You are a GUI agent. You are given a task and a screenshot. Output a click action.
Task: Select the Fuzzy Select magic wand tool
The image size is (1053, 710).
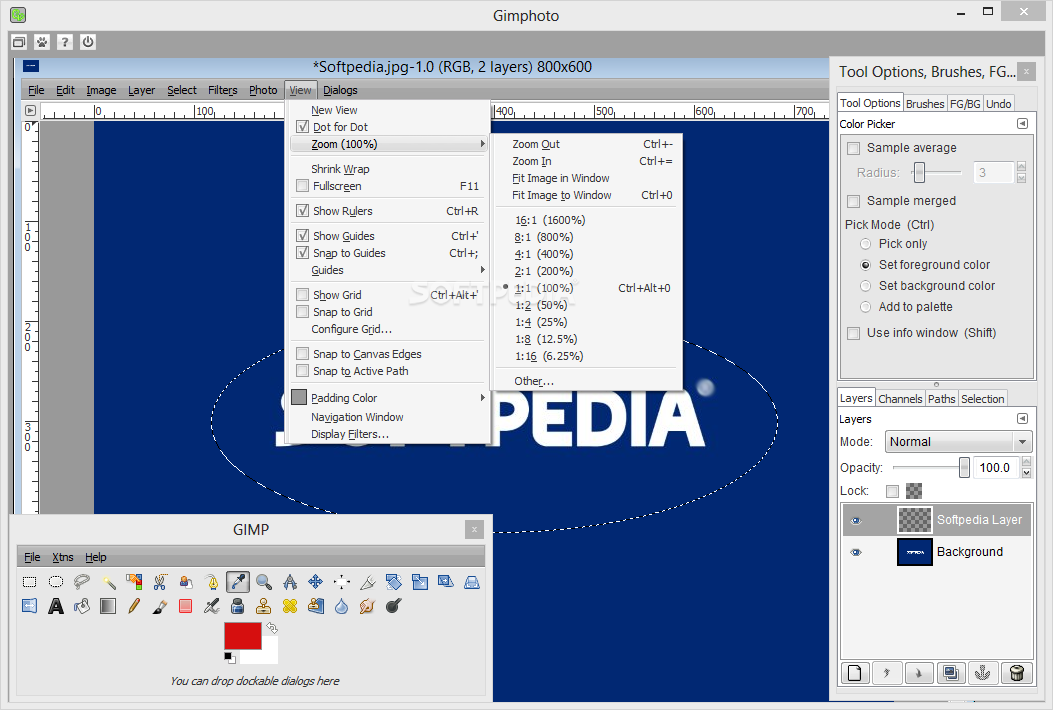108,582
